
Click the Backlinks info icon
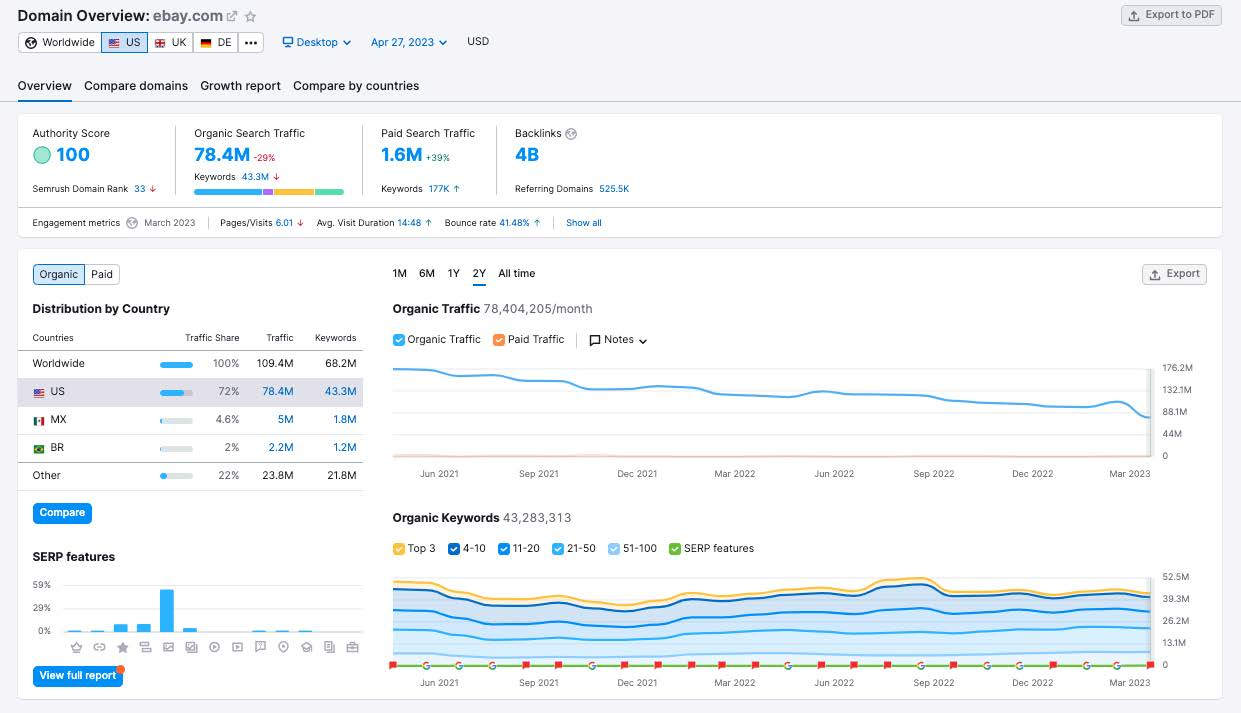(x=571, y=133)
